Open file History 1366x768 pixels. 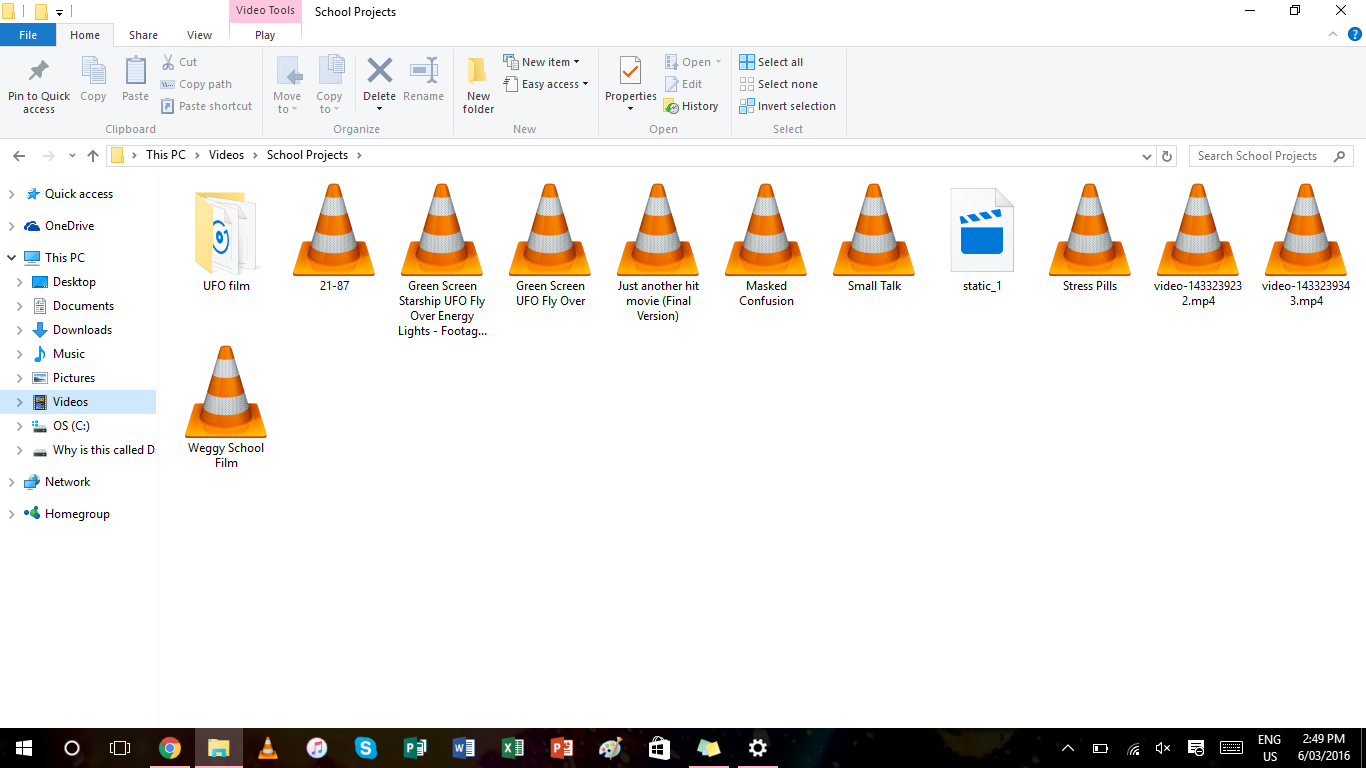coord(691,106)
